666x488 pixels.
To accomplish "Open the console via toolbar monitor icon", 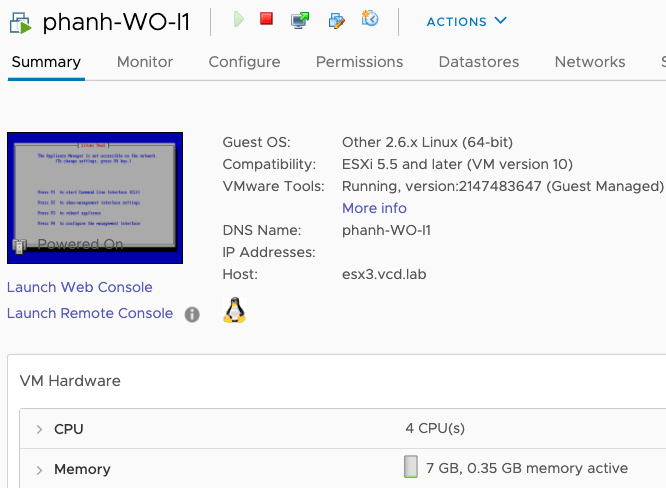I will coord(299,20).
